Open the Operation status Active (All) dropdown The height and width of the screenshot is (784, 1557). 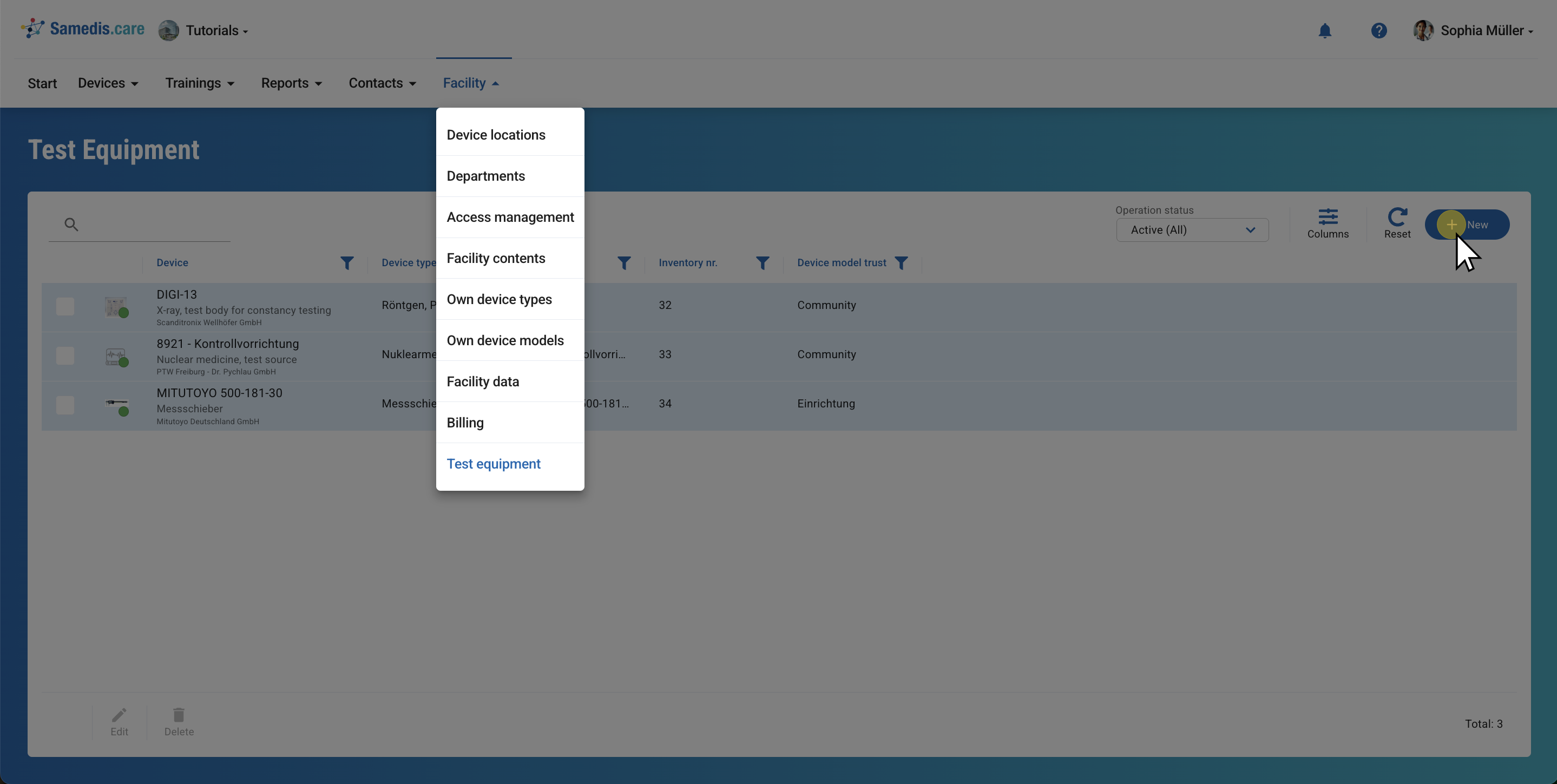tap(1191, 230)
